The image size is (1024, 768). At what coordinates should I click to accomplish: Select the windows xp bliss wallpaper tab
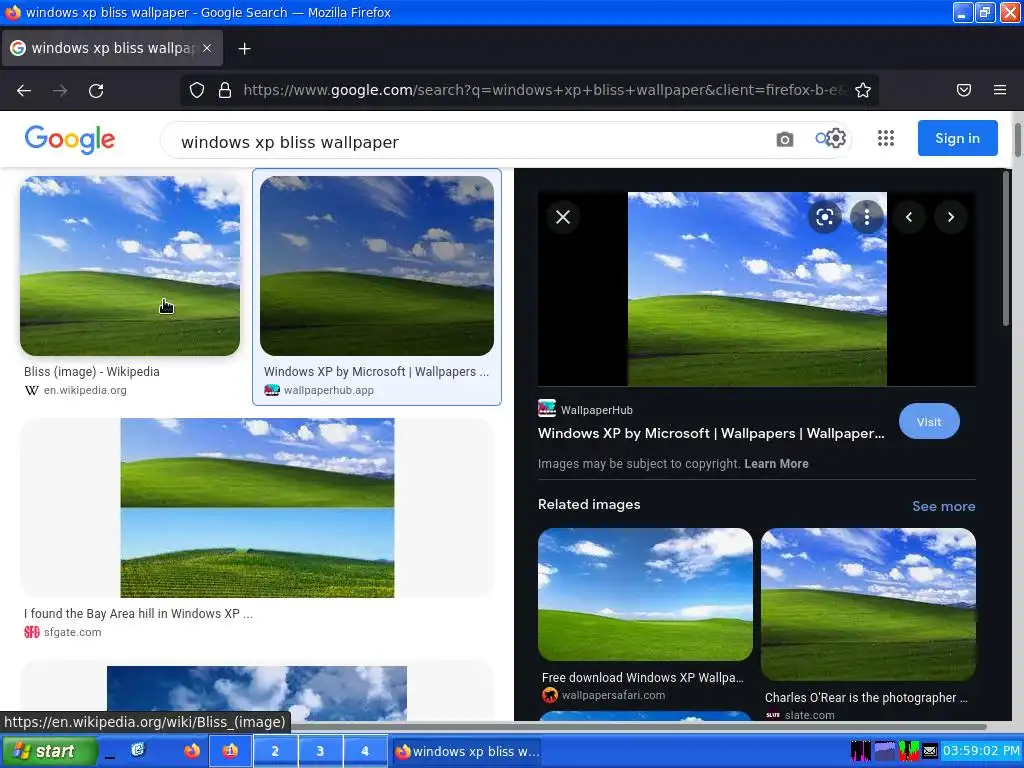pos(112,48)
